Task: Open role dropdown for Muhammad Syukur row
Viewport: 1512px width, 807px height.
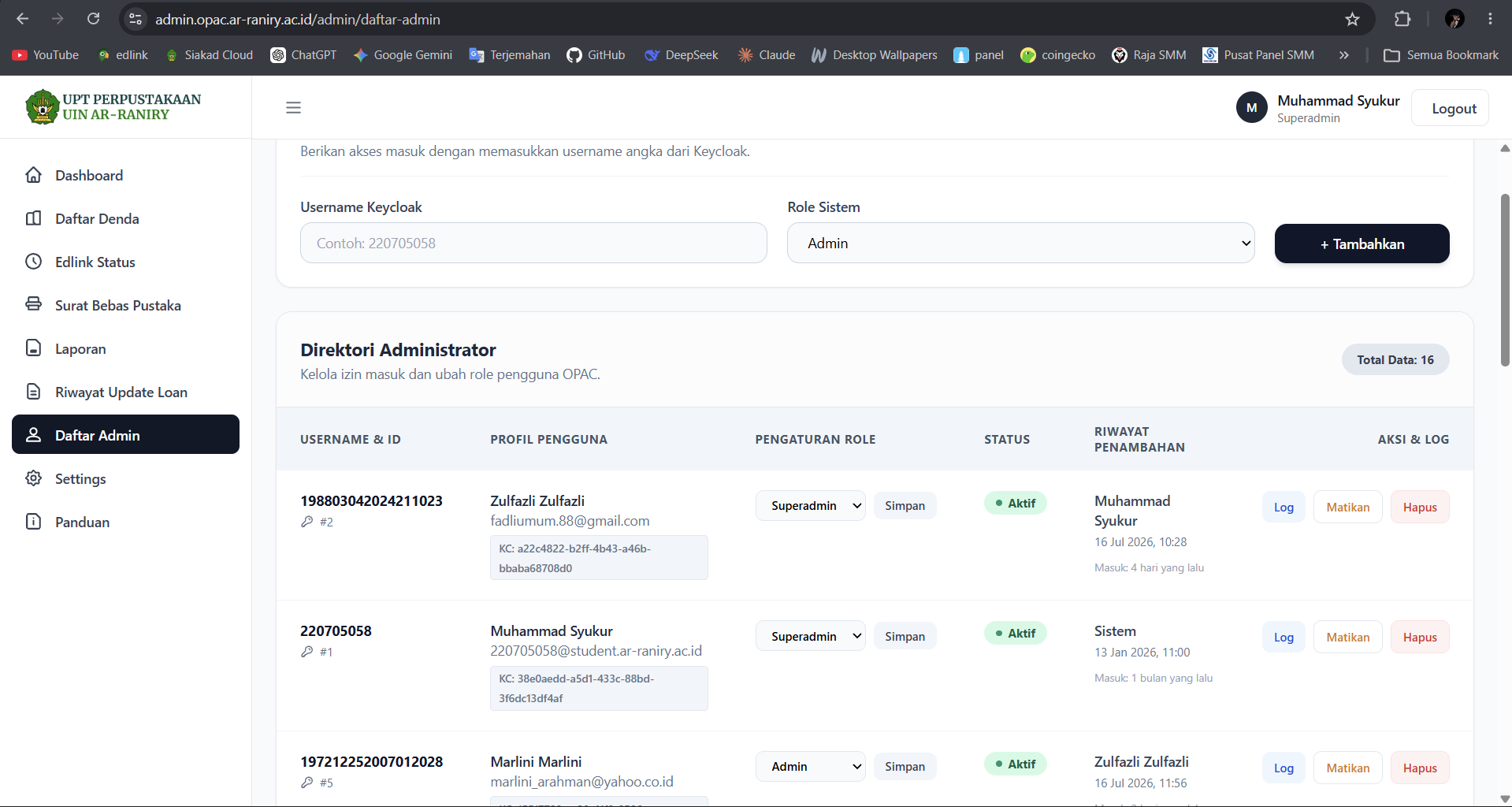Action: click(x=810, y=636)
